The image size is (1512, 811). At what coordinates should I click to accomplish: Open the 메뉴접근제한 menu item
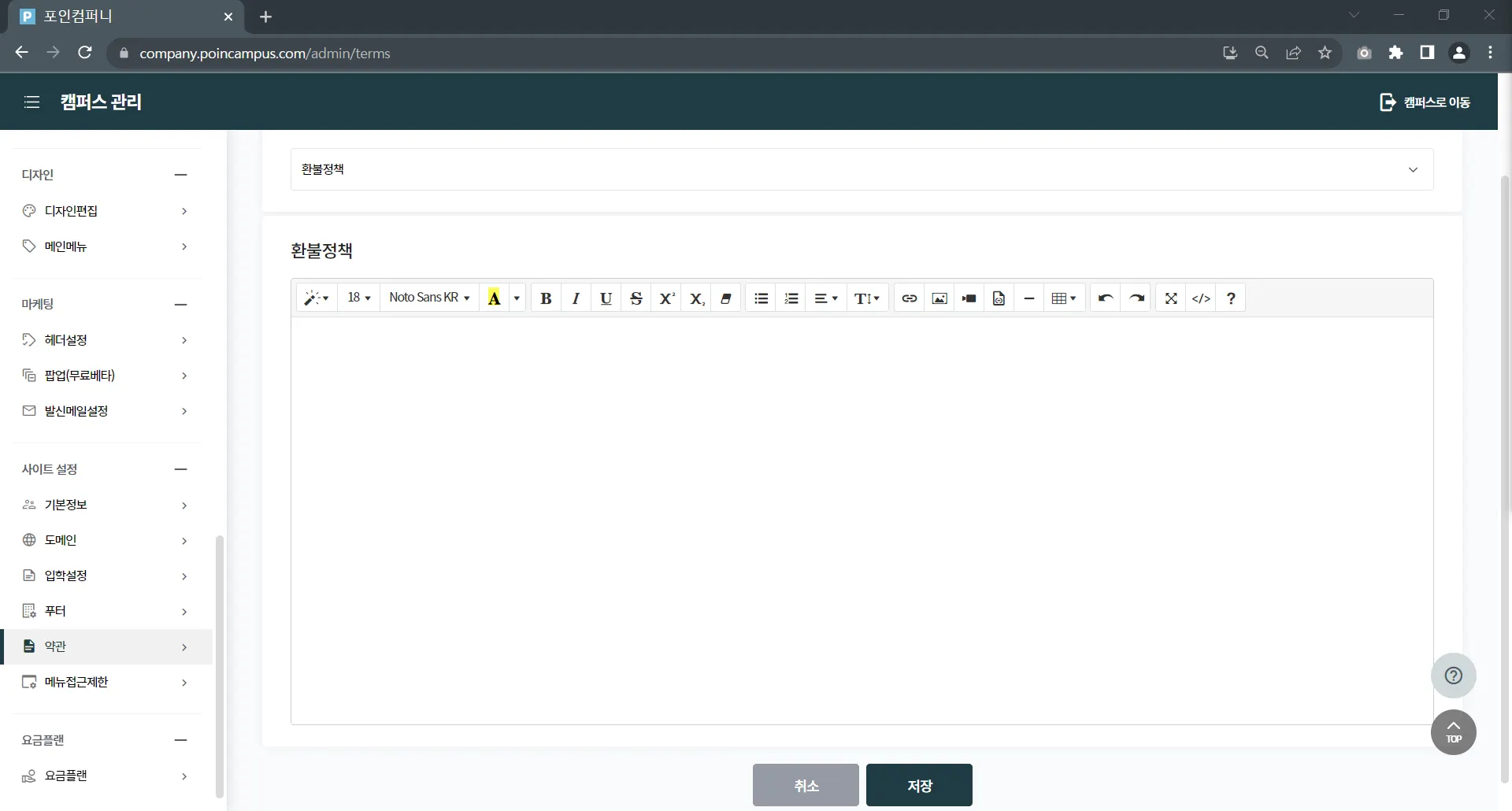(106, 682)
